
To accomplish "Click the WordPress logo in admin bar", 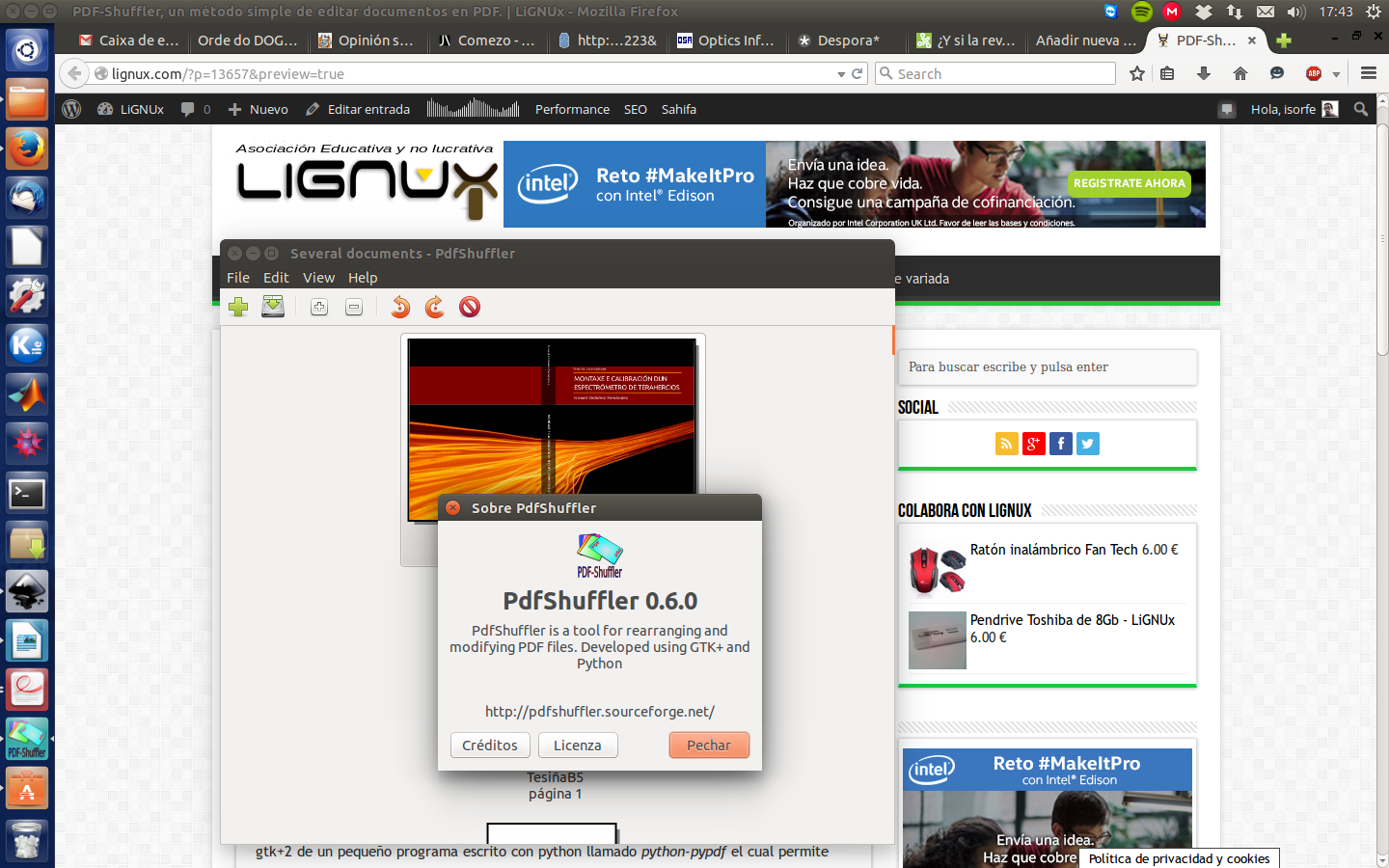I will (x=71, y=109).
